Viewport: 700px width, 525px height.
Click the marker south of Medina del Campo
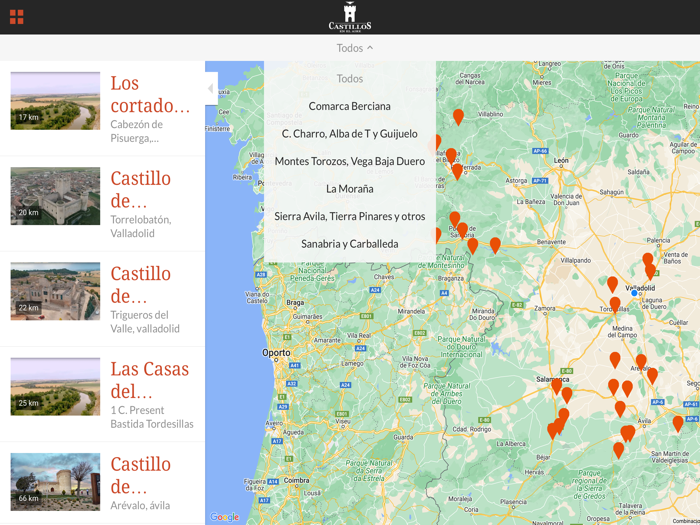click(615, 360)
